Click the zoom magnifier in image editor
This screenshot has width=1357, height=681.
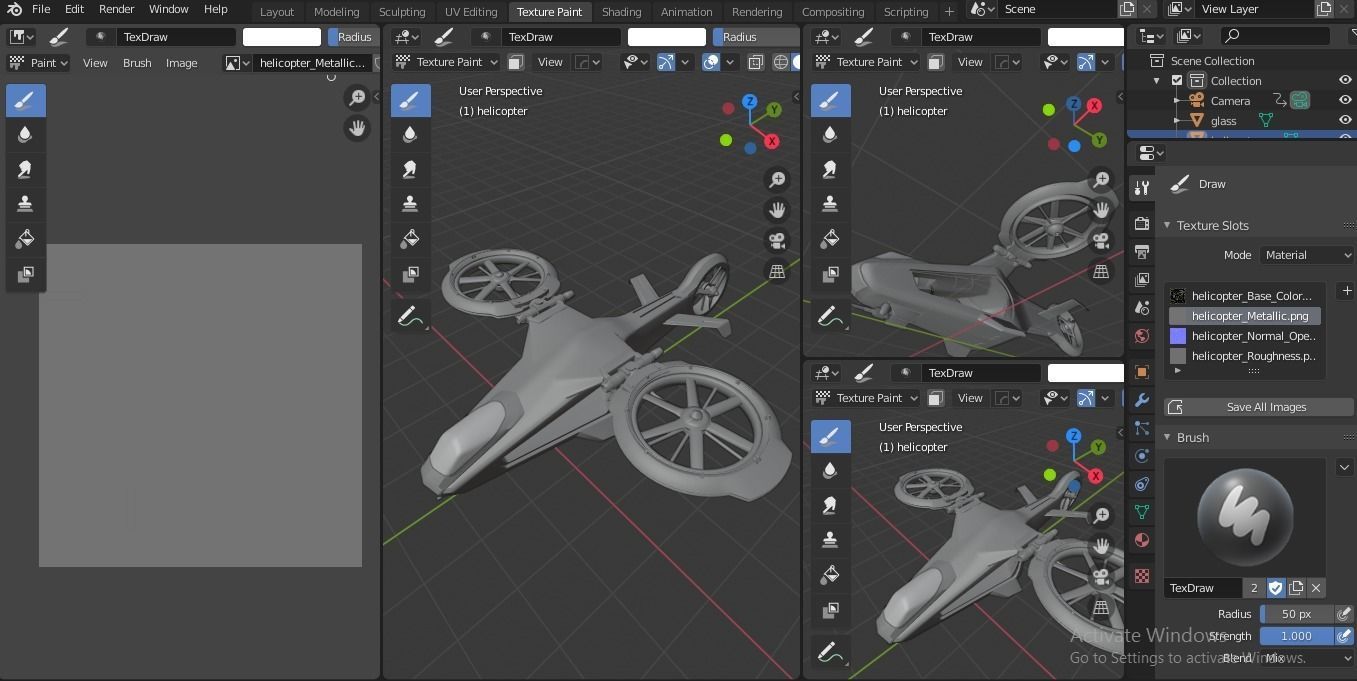(x=357, y=97)
